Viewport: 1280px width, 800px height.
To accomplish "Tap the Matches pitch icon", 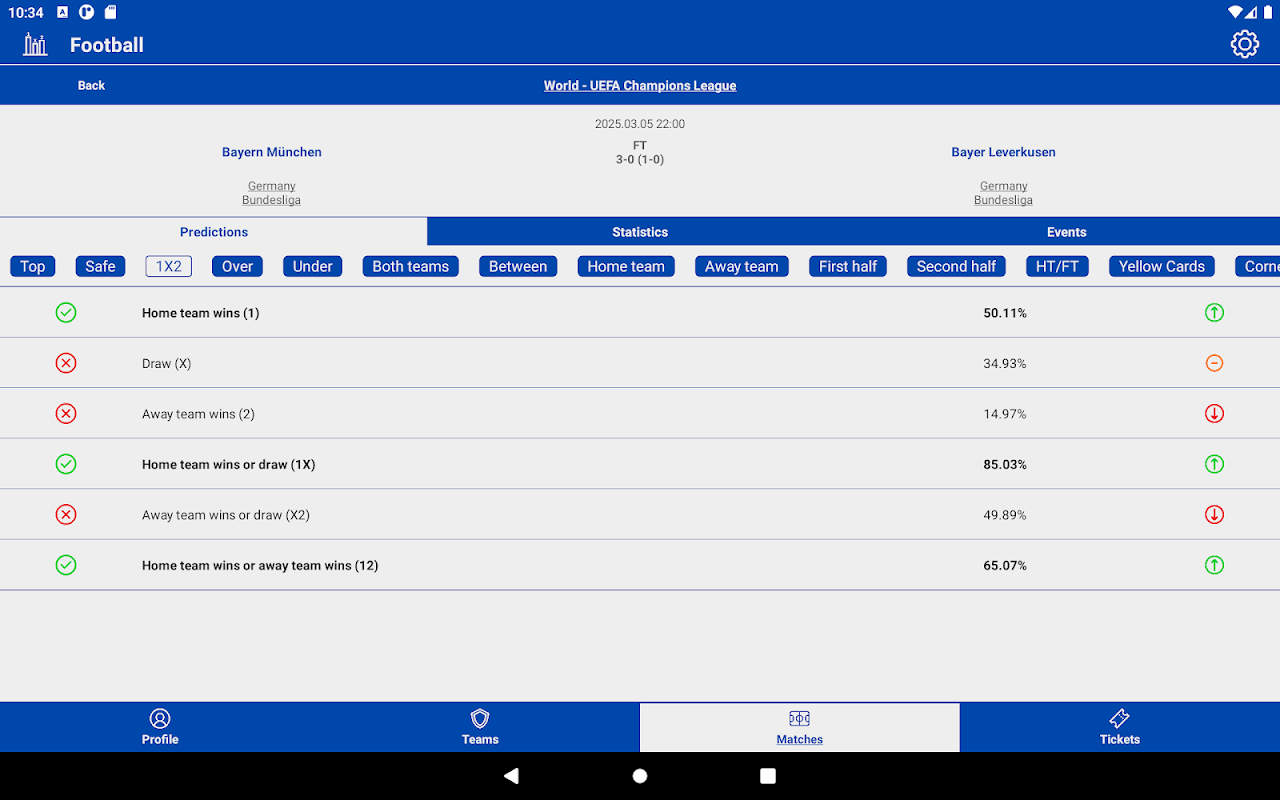I will 799,718.
